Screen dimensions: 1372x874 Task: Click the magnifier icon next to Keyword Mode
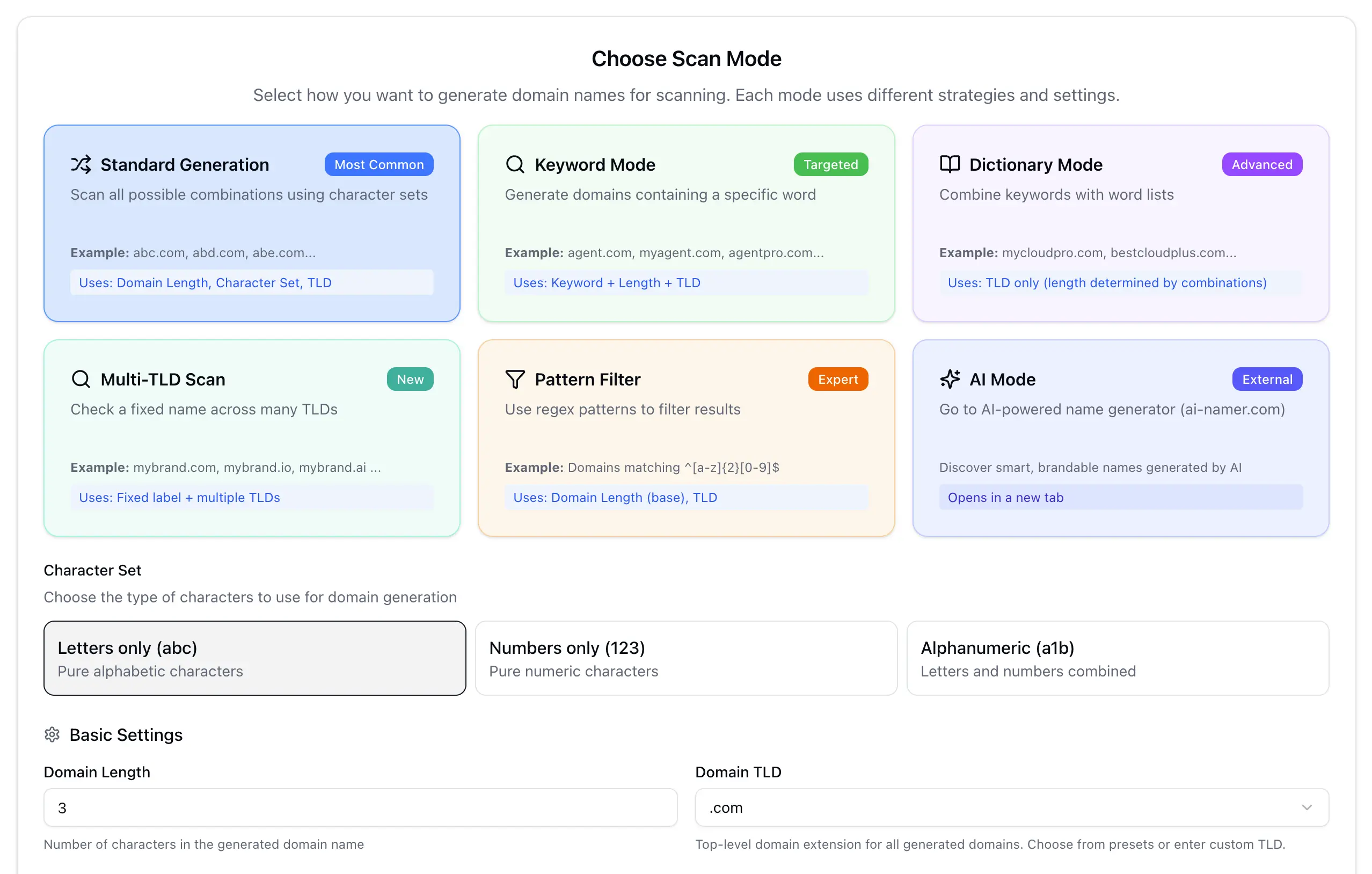[514, 164]
